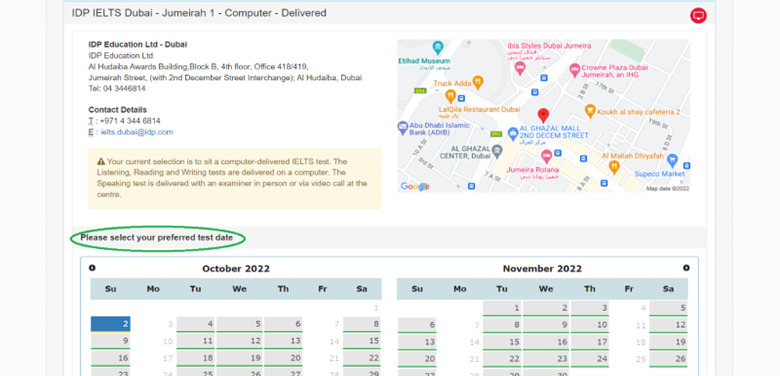Click the 'Contact Details' label
Viewport: 780px width, 376px height.
(117, 110)
